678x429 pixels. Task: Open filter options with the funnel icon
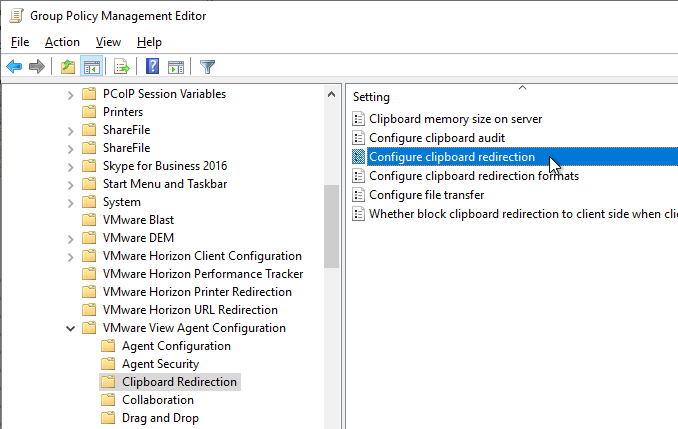(208, 67)
